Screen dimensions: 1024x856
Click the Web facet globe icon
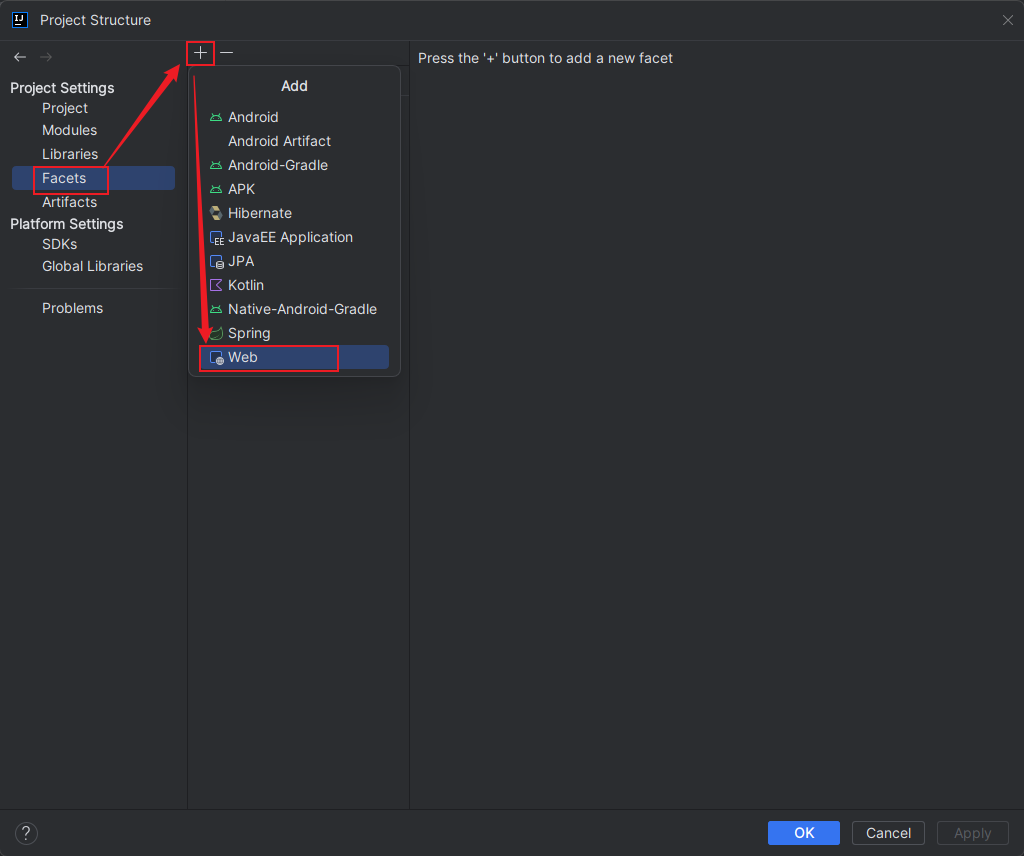216,358
